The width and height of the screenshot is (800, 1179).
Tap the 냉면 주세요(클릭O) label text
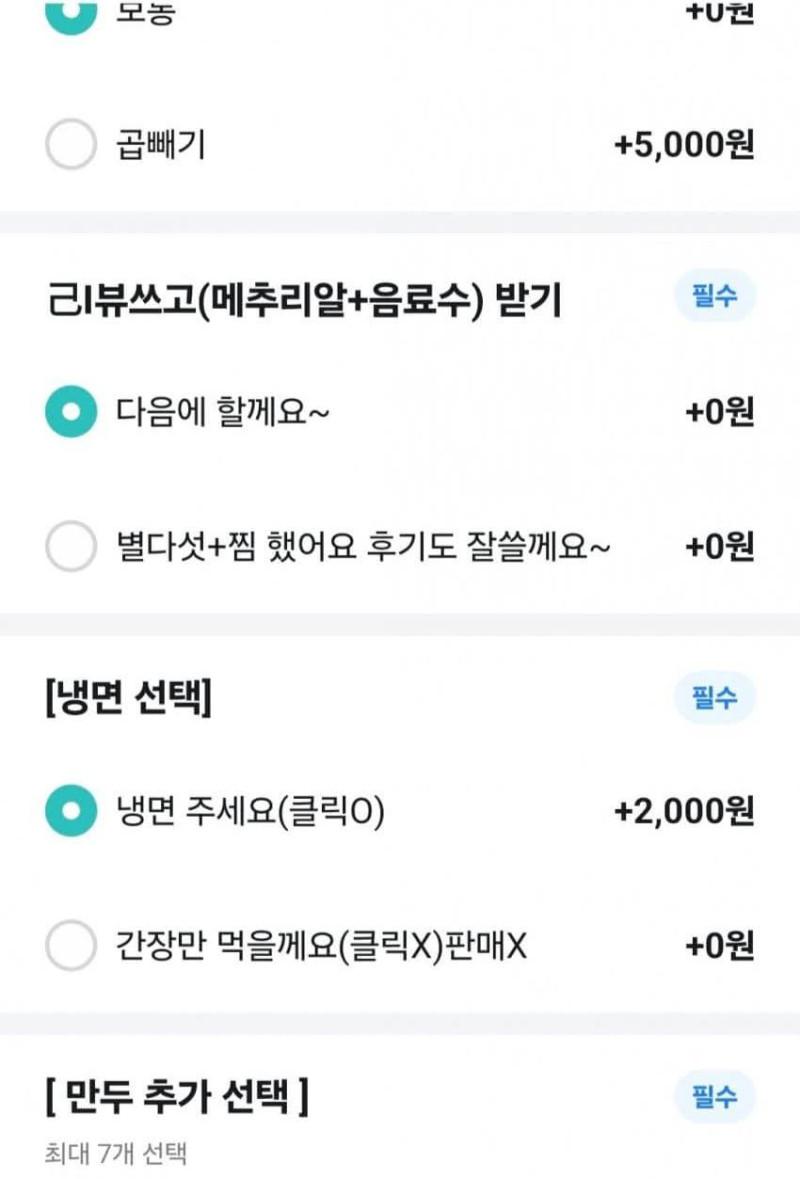click(251, 813)
